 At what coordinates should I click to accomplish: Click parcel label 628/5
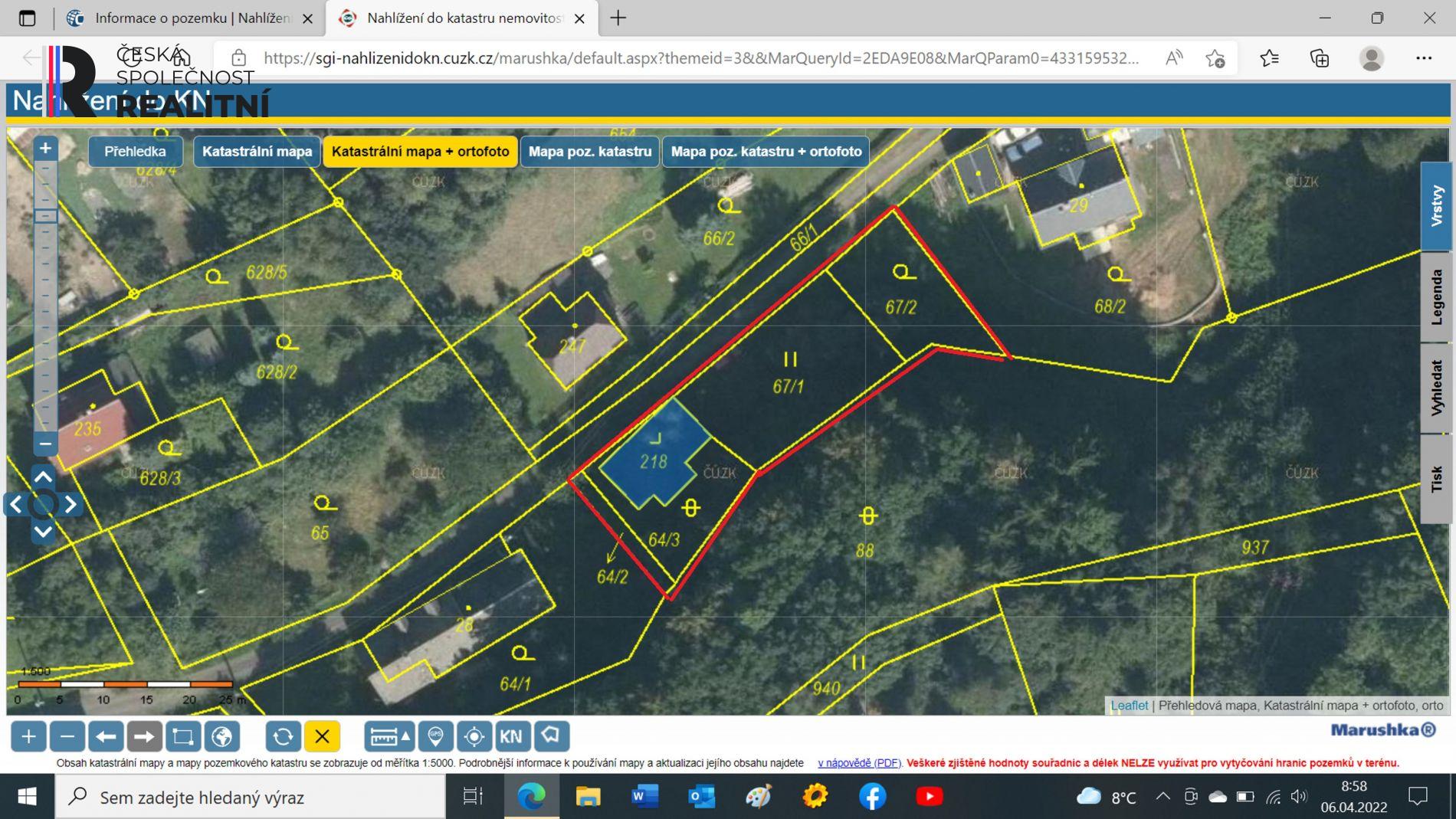pos(266,272)
